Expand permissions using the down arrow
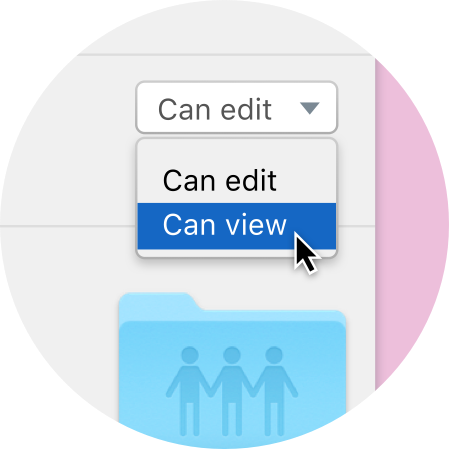 (x=310, y=108)
